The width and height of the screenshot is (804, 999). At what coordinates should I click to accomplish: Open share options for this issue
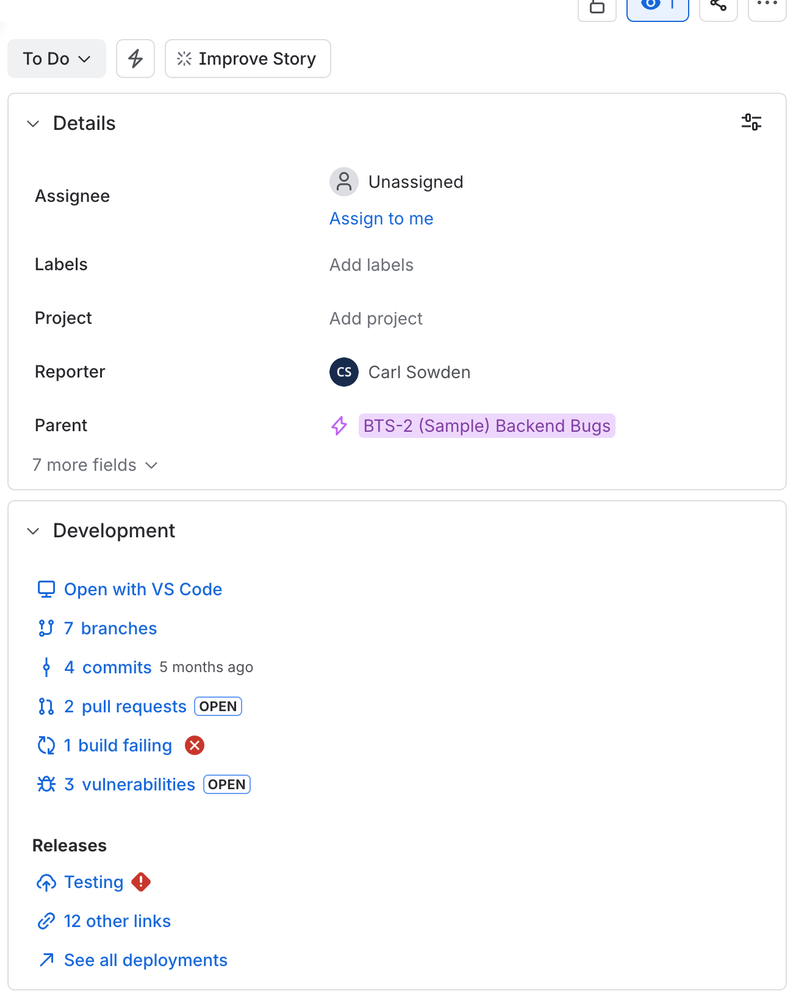718,8
